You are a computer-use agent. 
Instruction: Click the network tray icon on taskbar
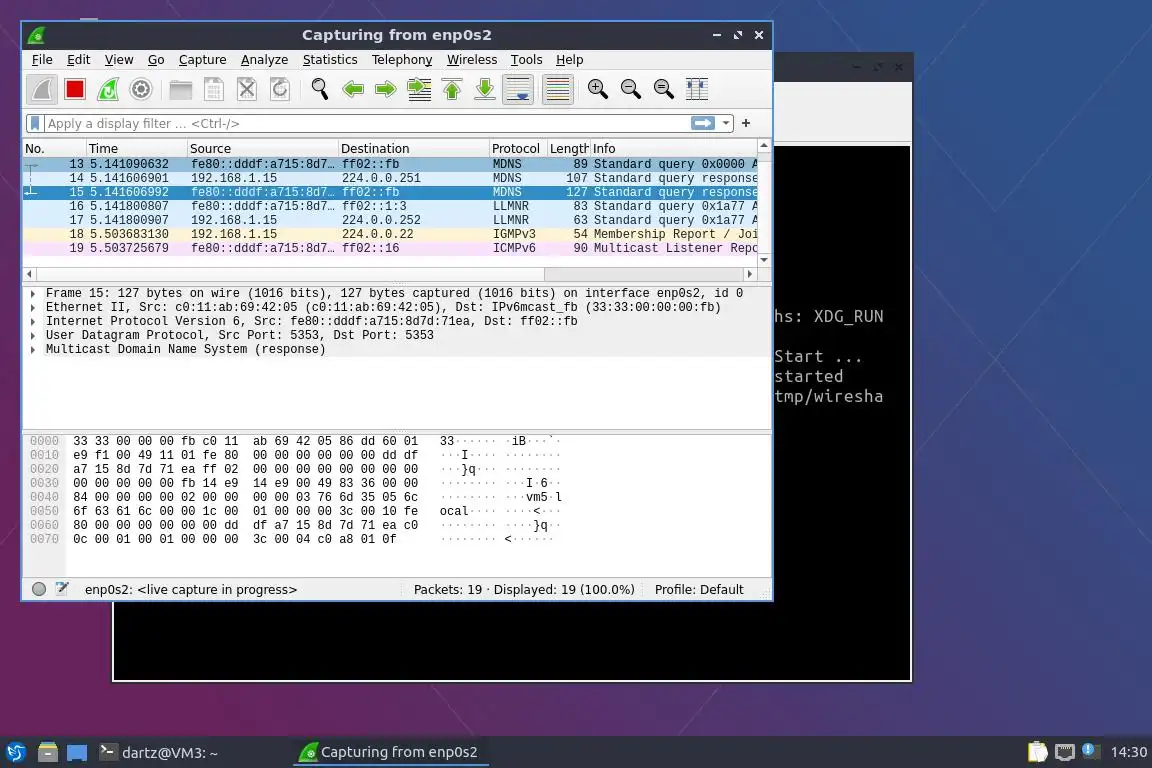coord(1065,752)
